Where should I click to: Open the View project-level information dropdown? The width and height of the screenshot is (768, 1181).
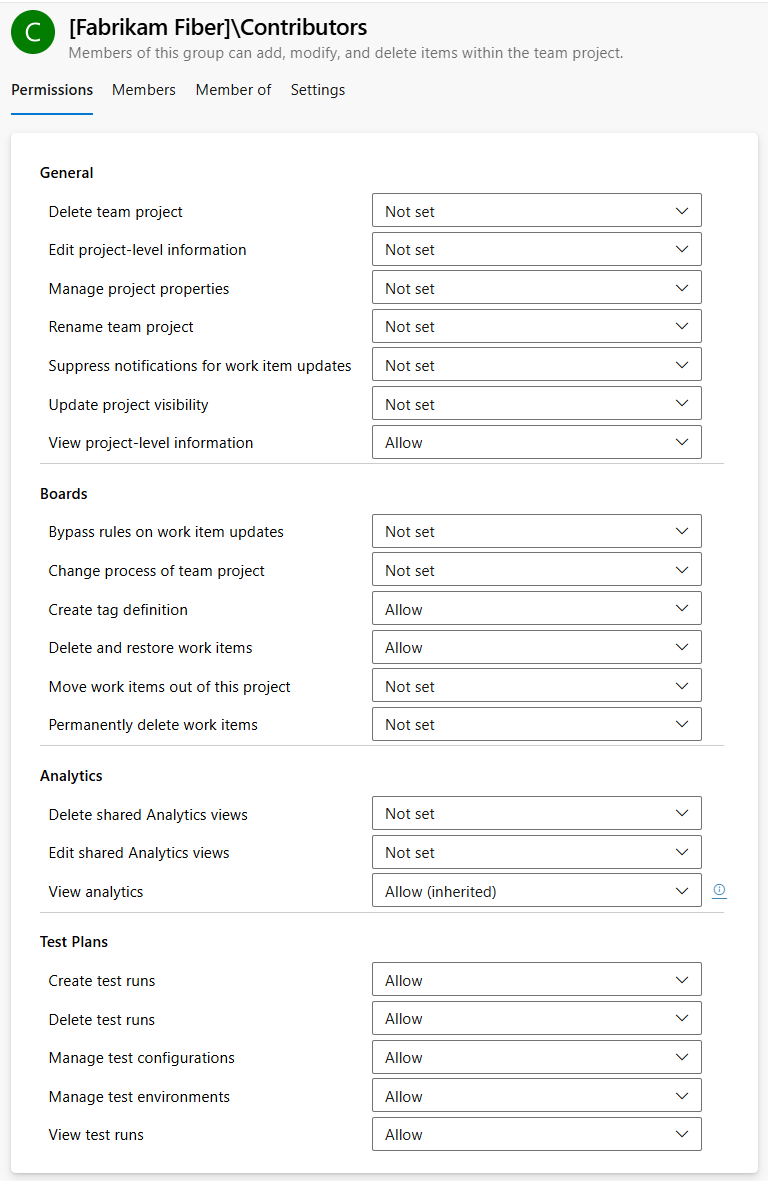click(536, 441)
